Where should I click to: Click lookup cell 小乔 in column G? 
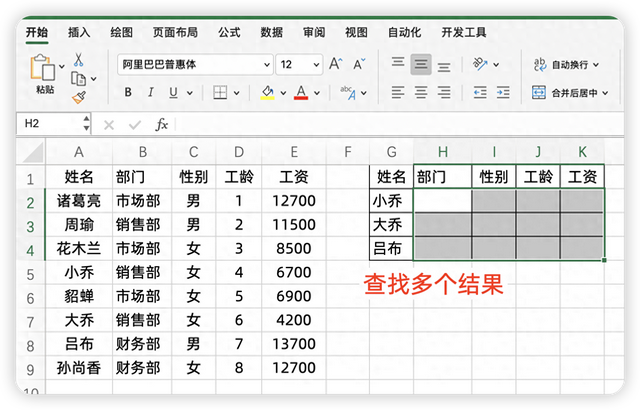391,201
